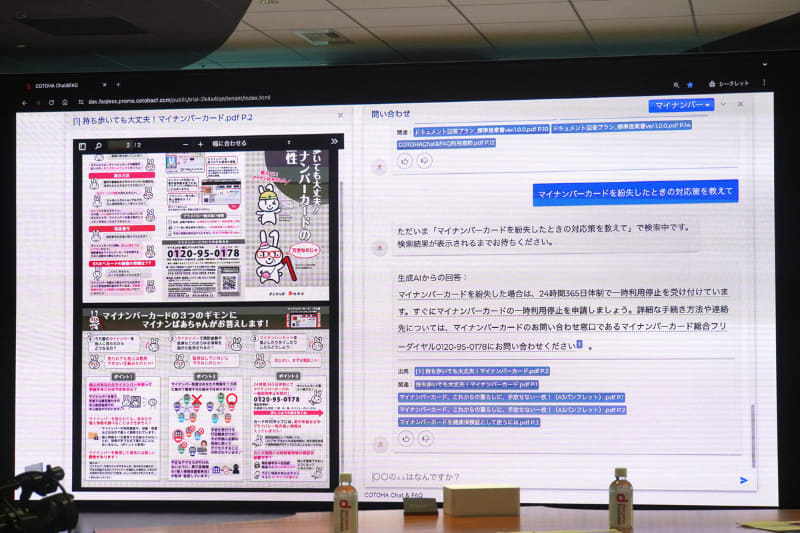The image size is (800, 533).
Task: Click the PDF title 持ち歩いても大丈夫 link
Action: (163, 118)
